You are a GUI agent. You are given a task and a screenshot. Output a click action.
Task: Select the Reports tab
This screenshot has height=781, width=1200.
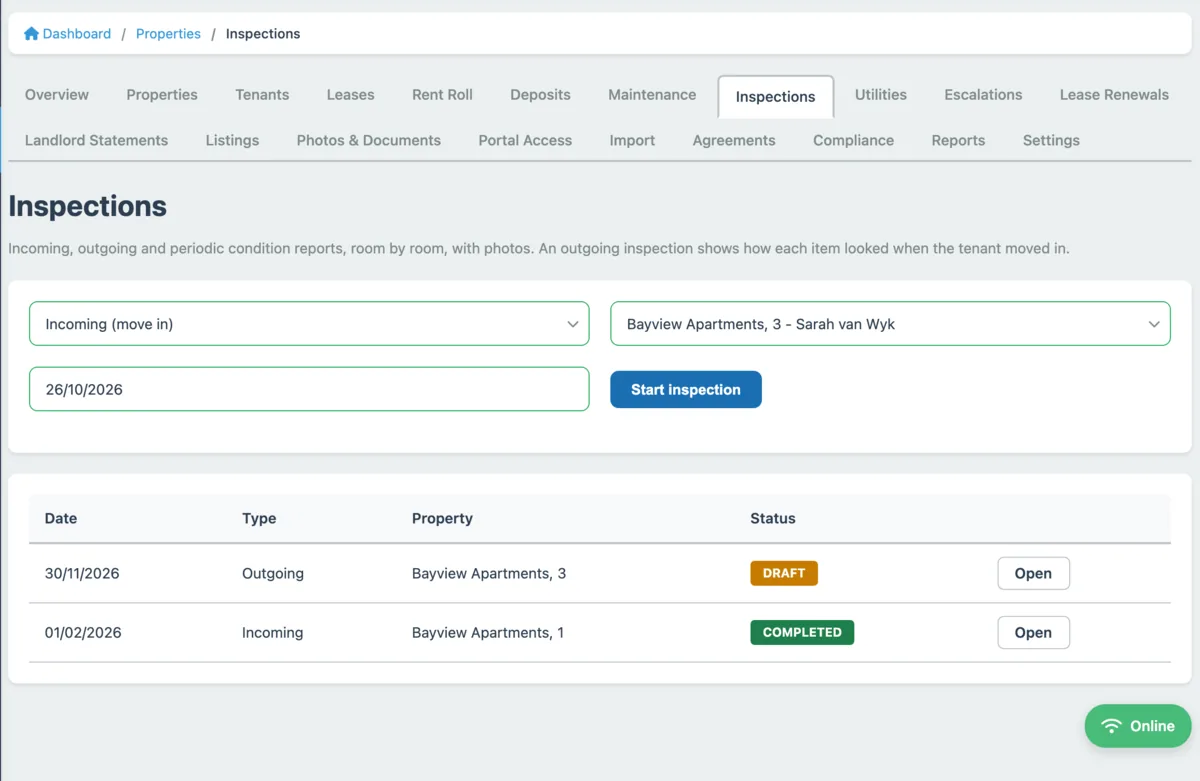pyautogui.click(x=958, y=141)
